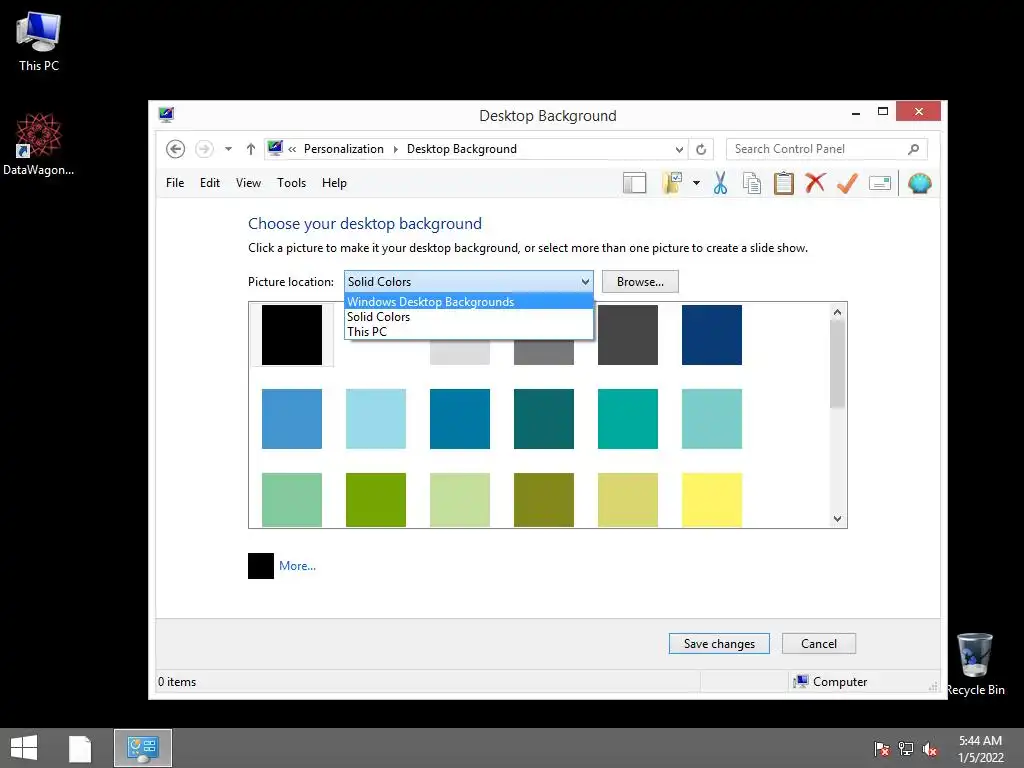Expand the breadcrumb double-chevron
Screen dimensions: 1024x768
click(x=292, y=149)
